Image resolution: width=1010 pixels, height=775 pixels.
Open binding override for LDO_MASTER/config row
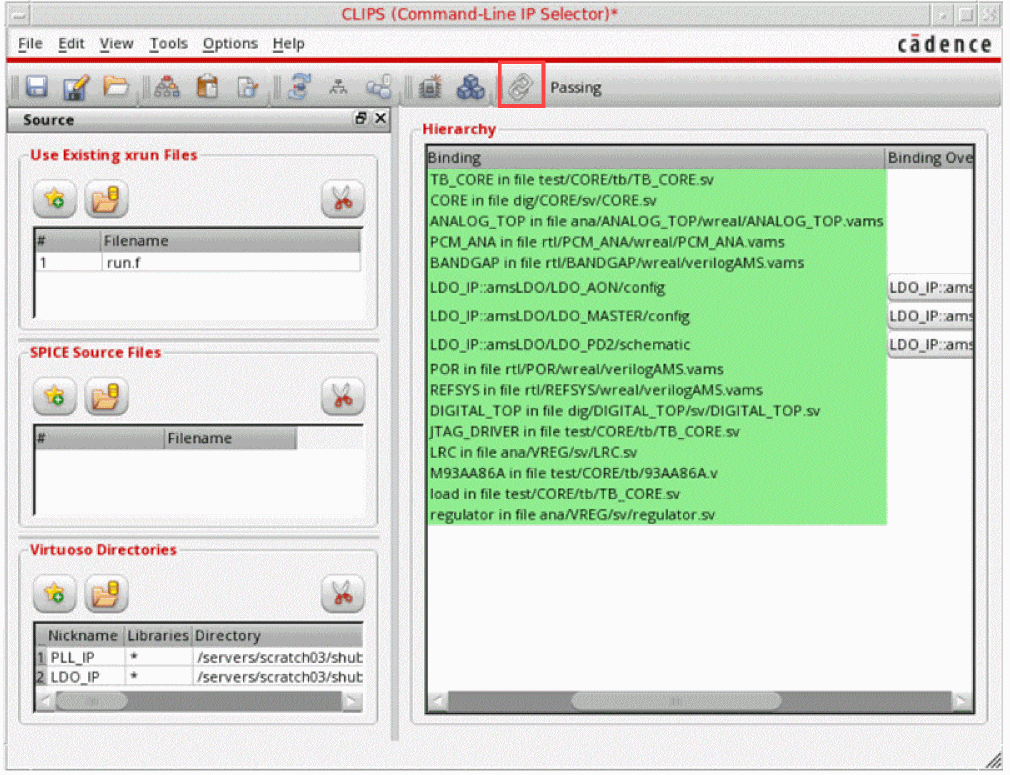coord(930,316)
